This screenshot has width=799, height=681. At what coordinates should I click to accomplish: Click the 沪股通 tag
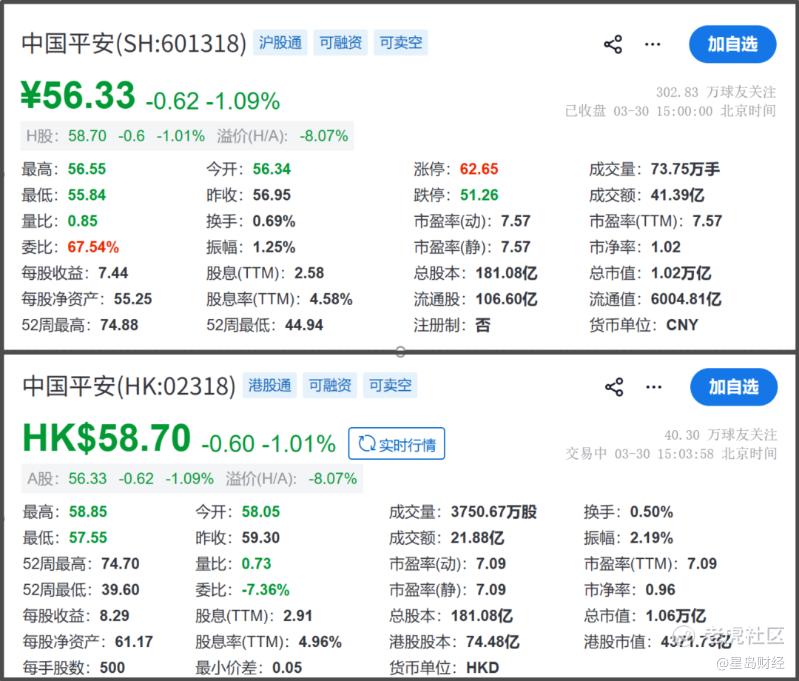pos(280,42)
